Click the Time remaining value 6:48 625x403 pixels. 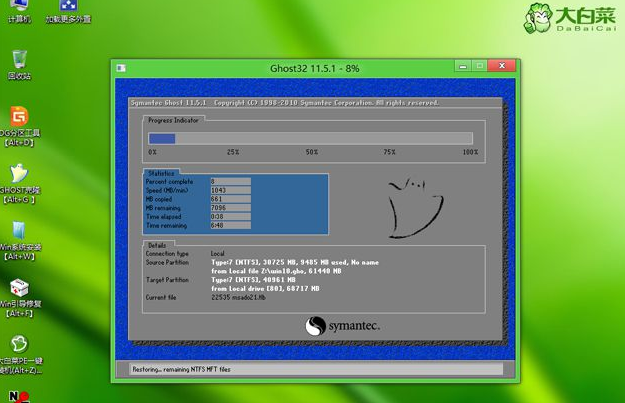(x=230, y=225)
